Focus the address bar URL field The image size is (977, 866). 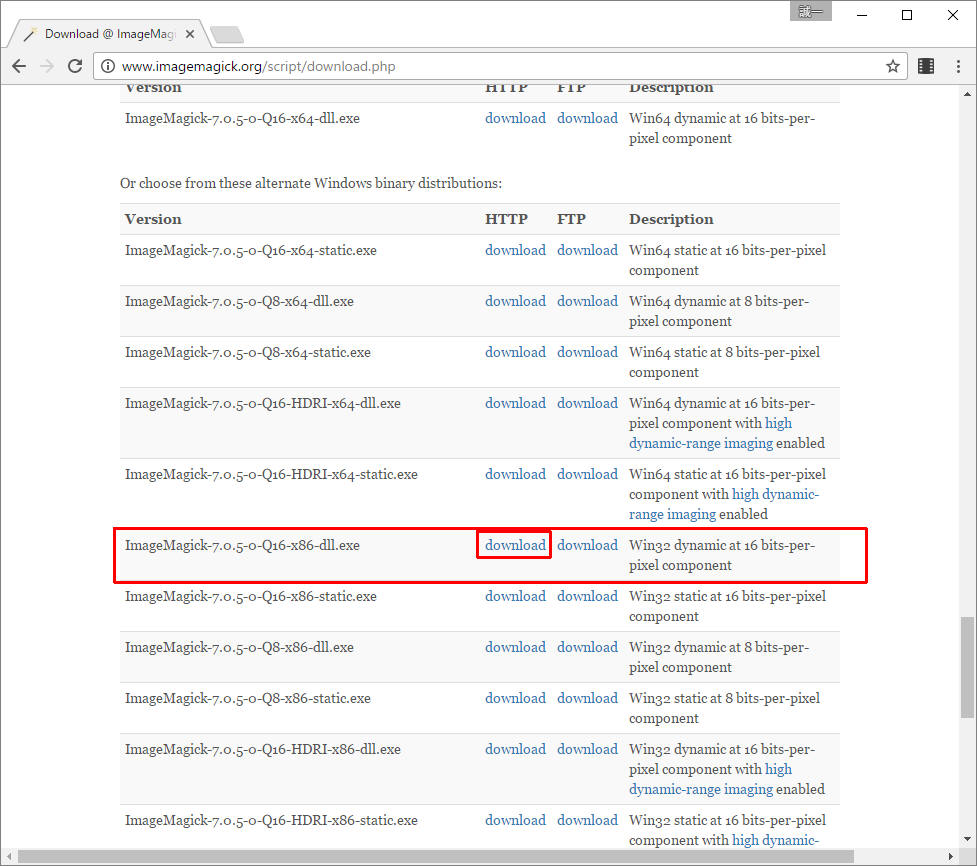coord(498,66)
